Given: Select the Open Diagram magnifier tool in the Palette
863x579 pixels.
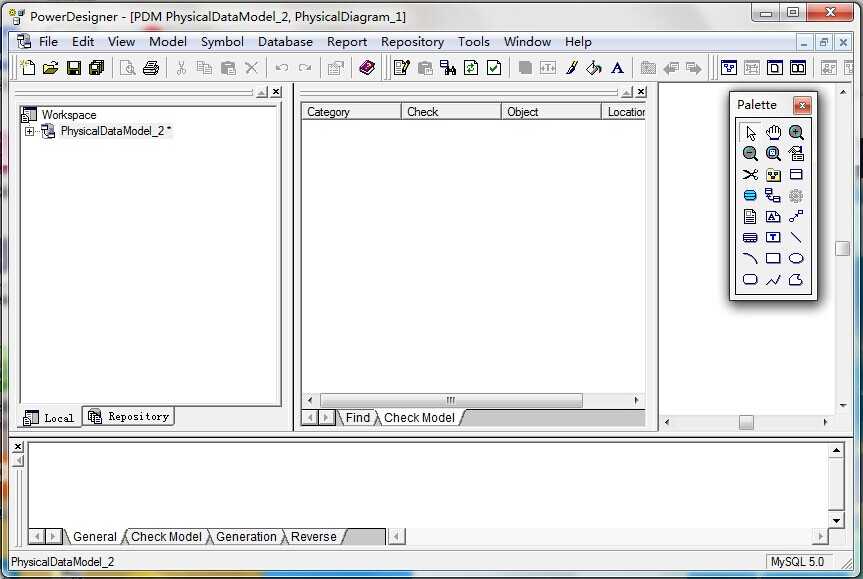Looking at the screenshot, I should click(773, 154).
